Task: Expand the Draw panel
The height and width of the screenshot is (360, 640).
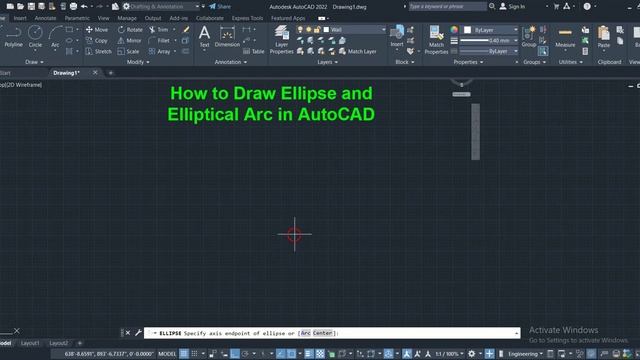Action: pyautogui.click(x=34, y=62)
